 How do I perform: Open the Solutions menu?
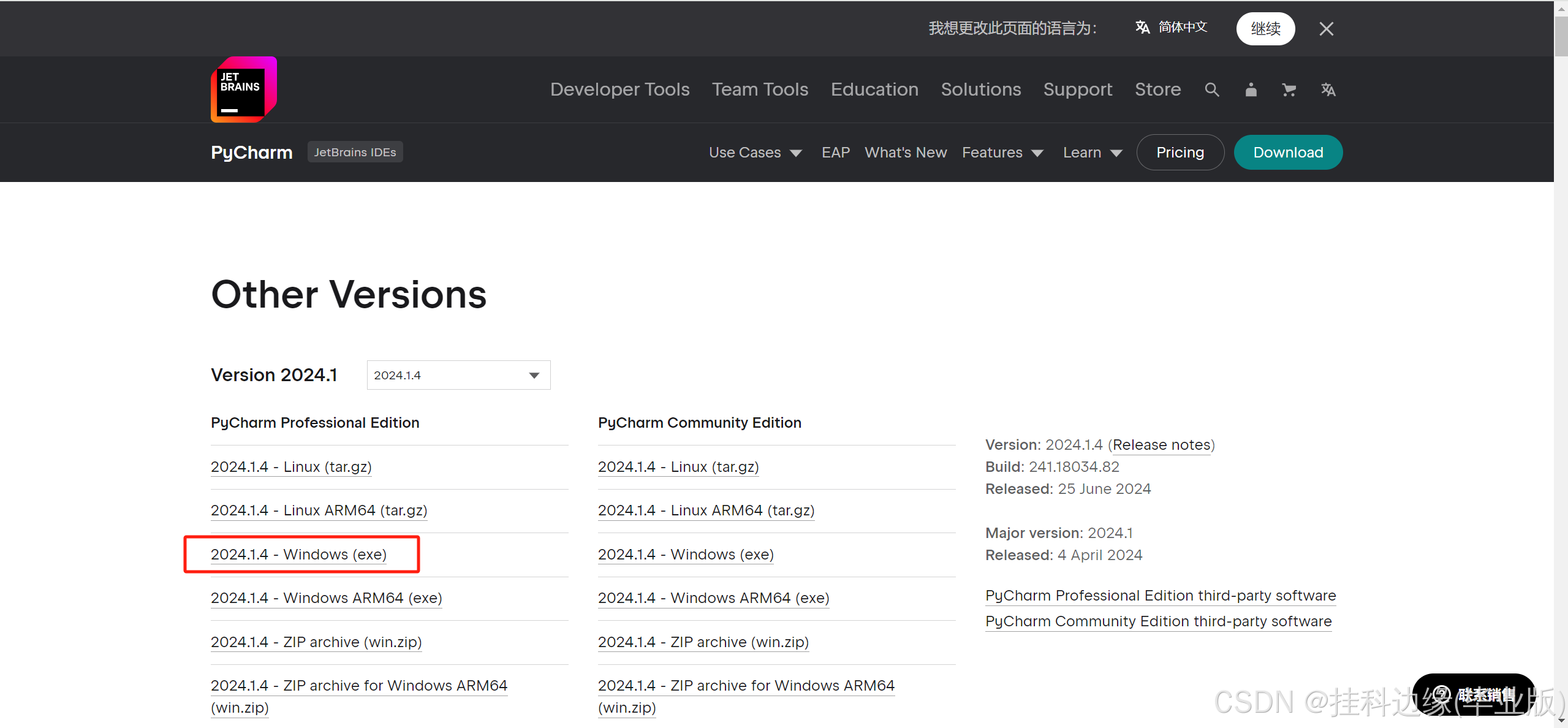point(981,89)
